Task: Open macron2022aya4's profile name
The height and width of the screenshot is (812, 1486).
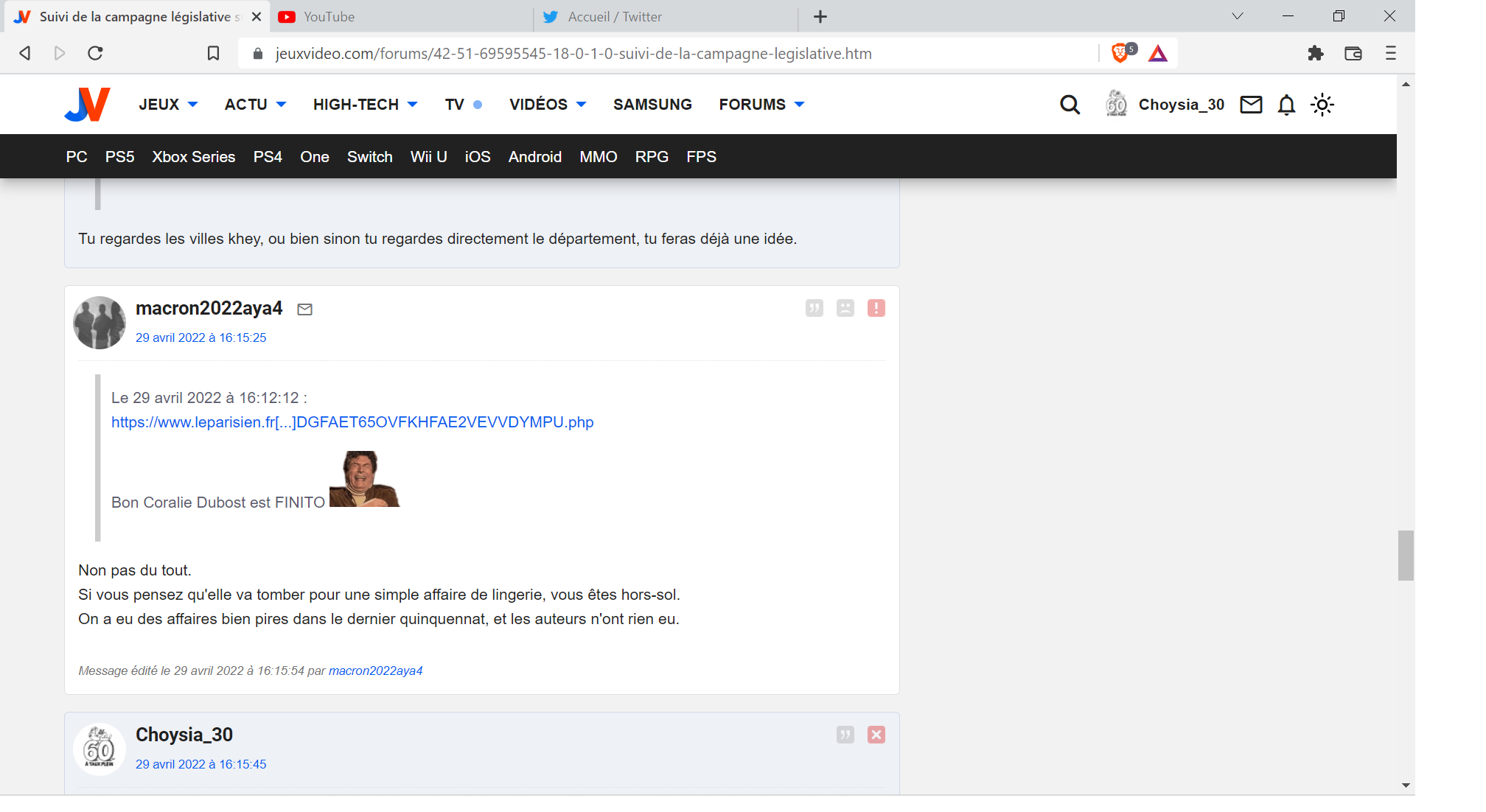Action: click(x=209, y=308)
